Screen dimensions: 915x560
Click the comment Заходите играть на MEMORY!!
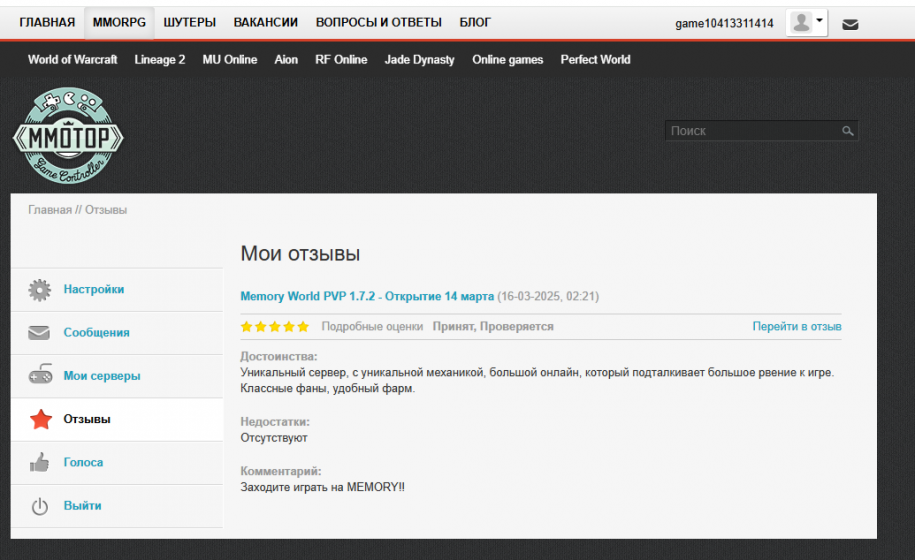323,488
